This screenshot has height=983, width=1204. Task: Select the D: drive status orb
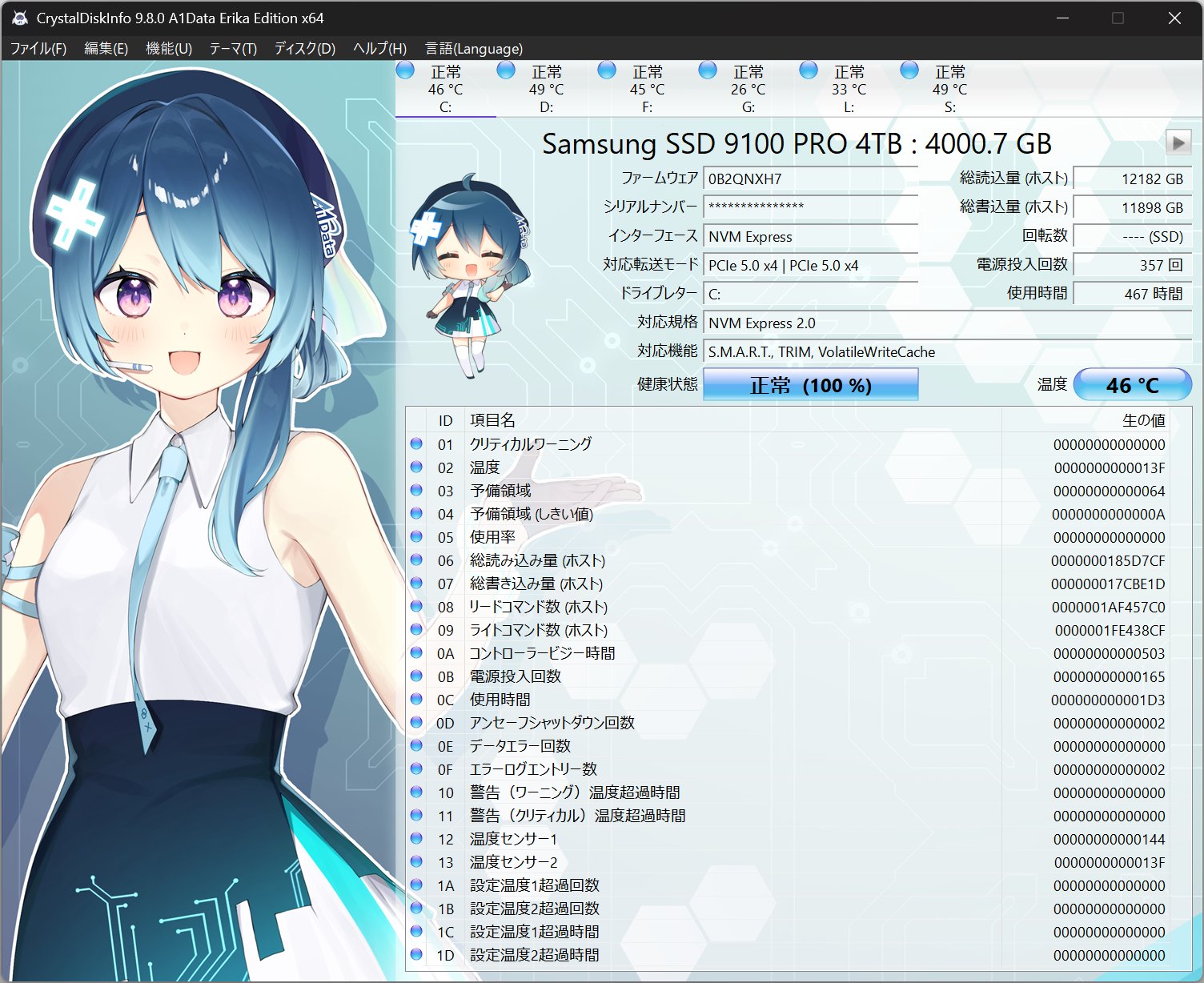(x=506, y=70)
